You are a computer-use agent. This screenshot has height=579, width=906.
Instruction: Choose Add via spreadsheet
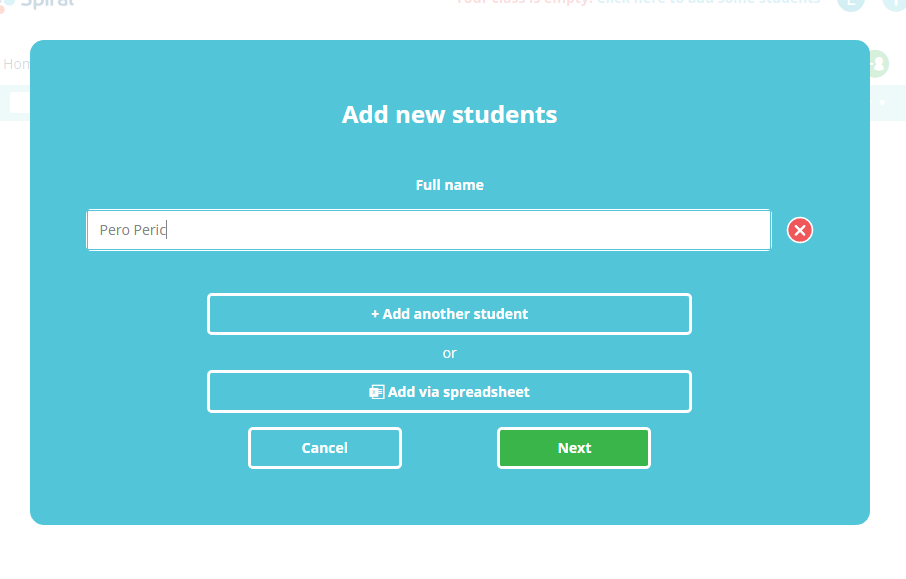(449, 392)
